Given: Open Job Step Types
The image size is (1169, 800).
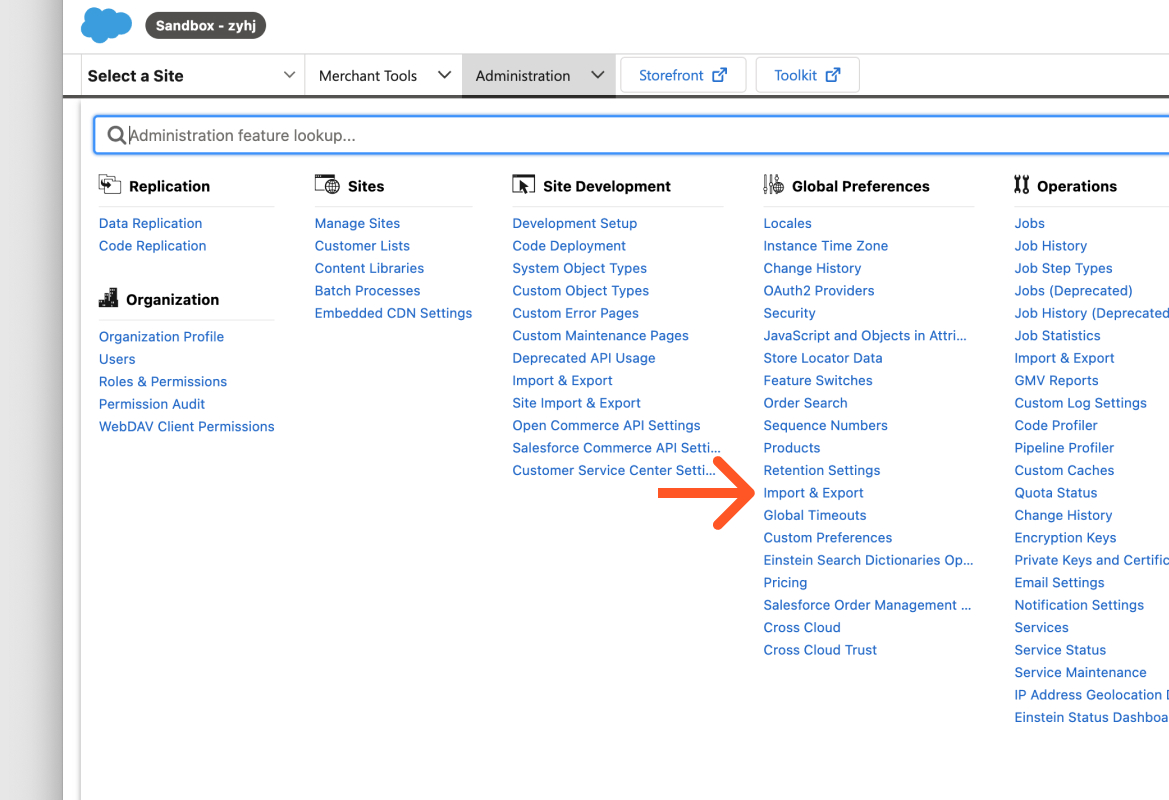Looking at the screenshot, I should tap(1063, 268).
